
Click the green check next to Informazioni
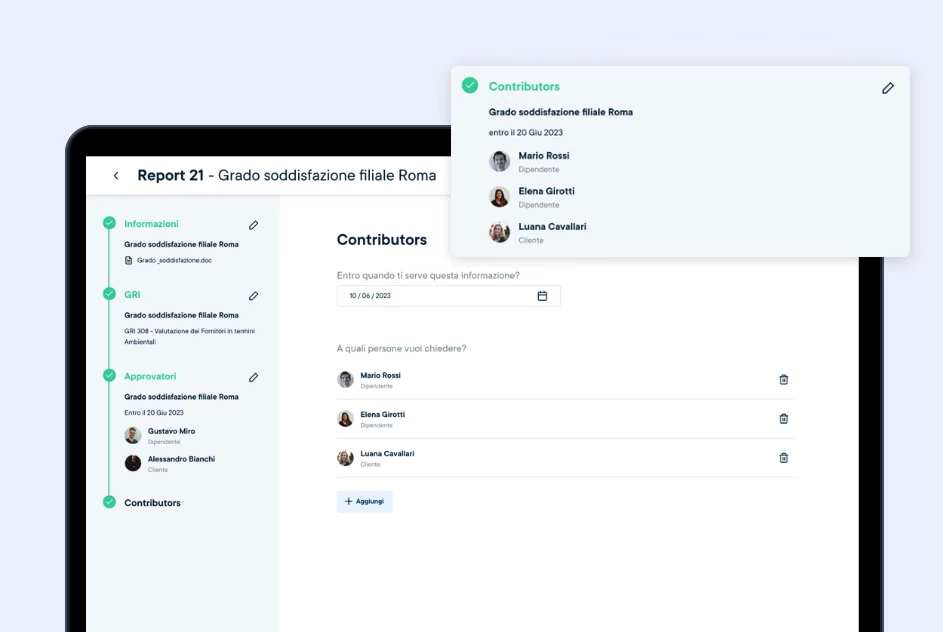[109, 222]
